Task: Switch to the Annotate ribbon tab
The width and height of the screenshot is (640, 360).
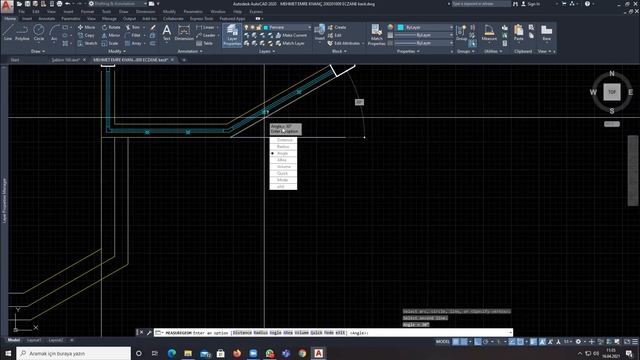Action: coord(47,18)
